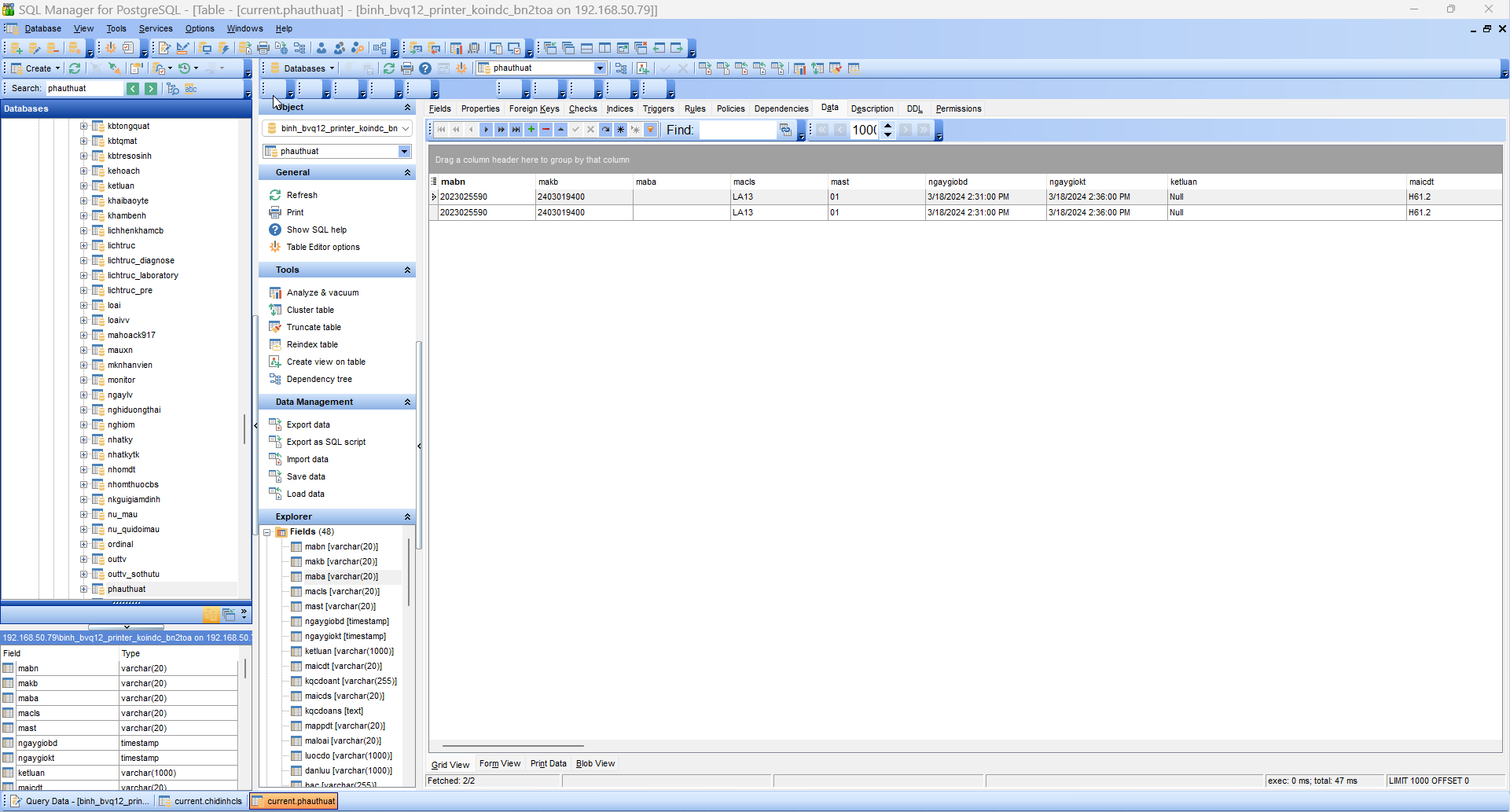Viewport: 1510px width, 812px height.
Task: Click the green plus Insert record button
Action: click(531, 130)
